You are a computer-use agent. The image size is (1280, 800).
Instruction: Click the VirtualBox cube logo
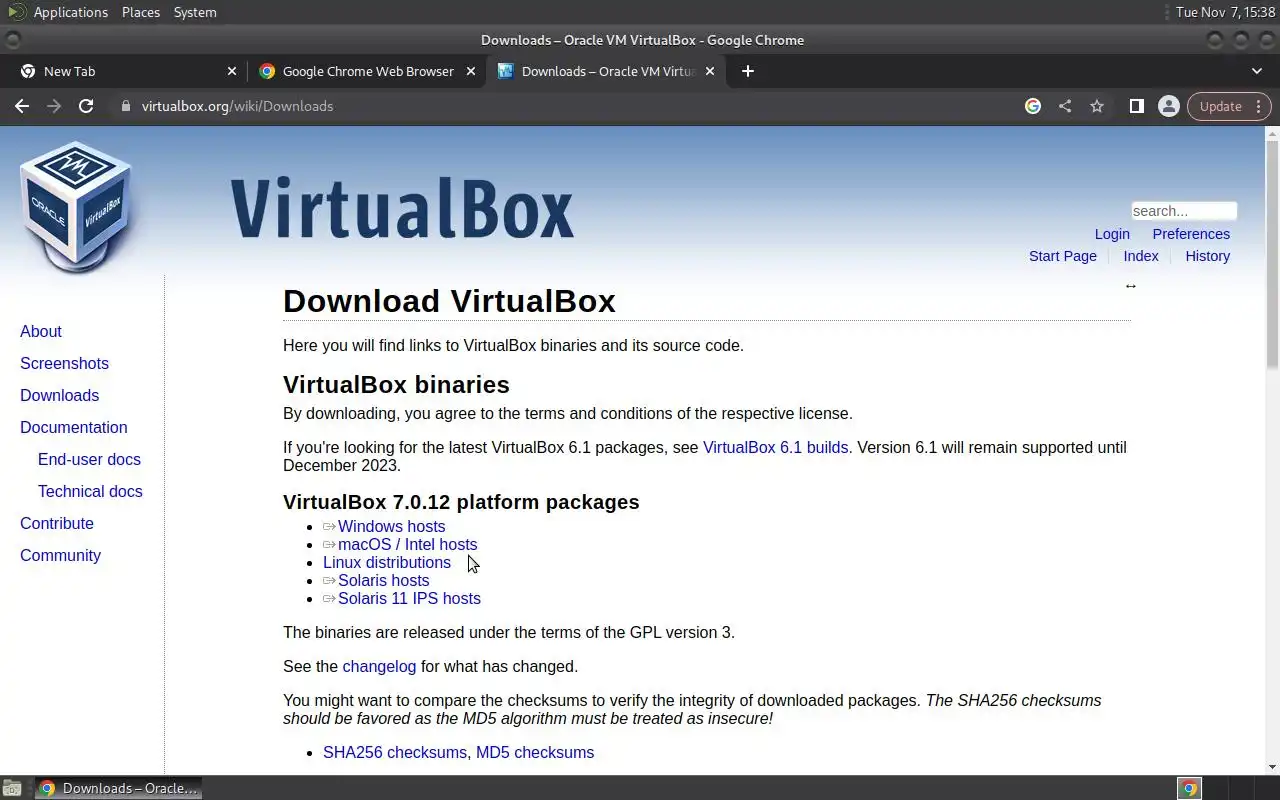coord(76,206)
